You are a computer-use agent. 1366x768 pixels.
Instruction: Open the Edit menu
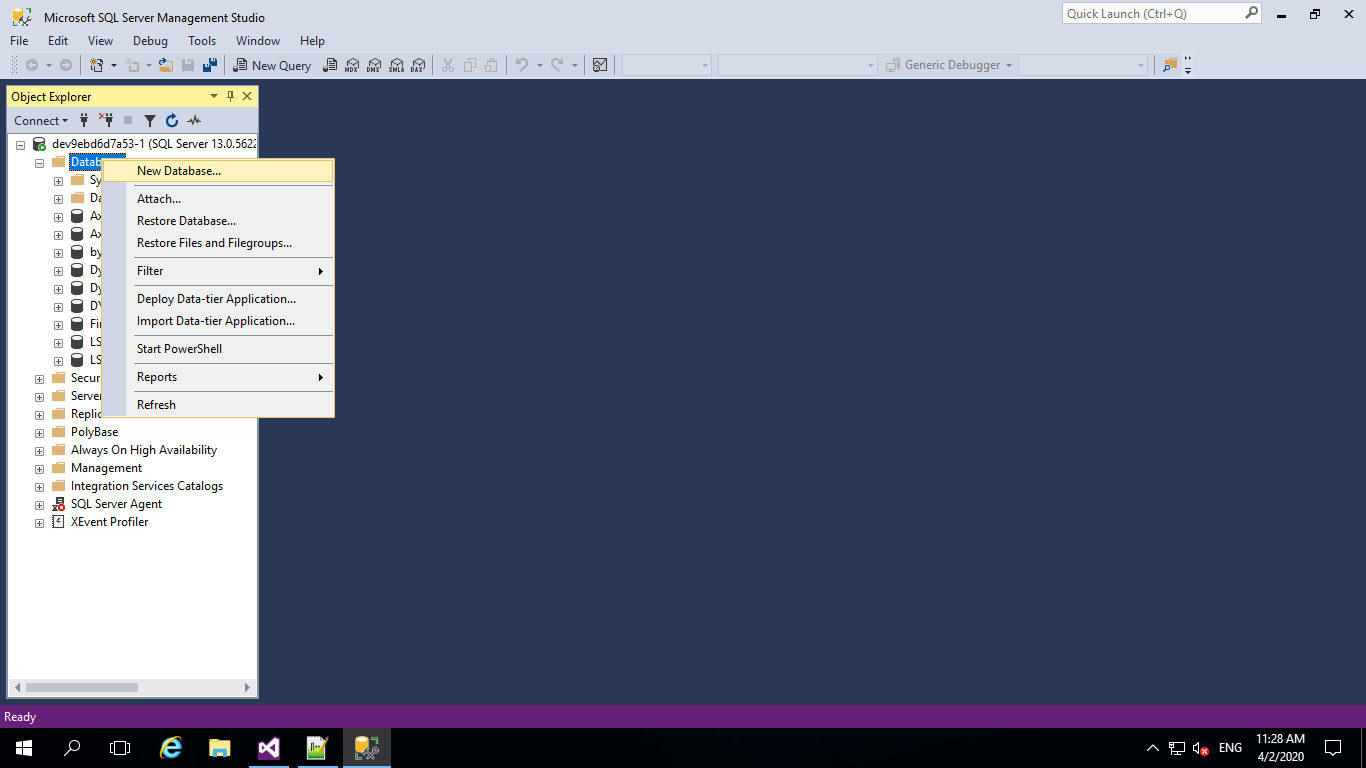coord(58,41)
